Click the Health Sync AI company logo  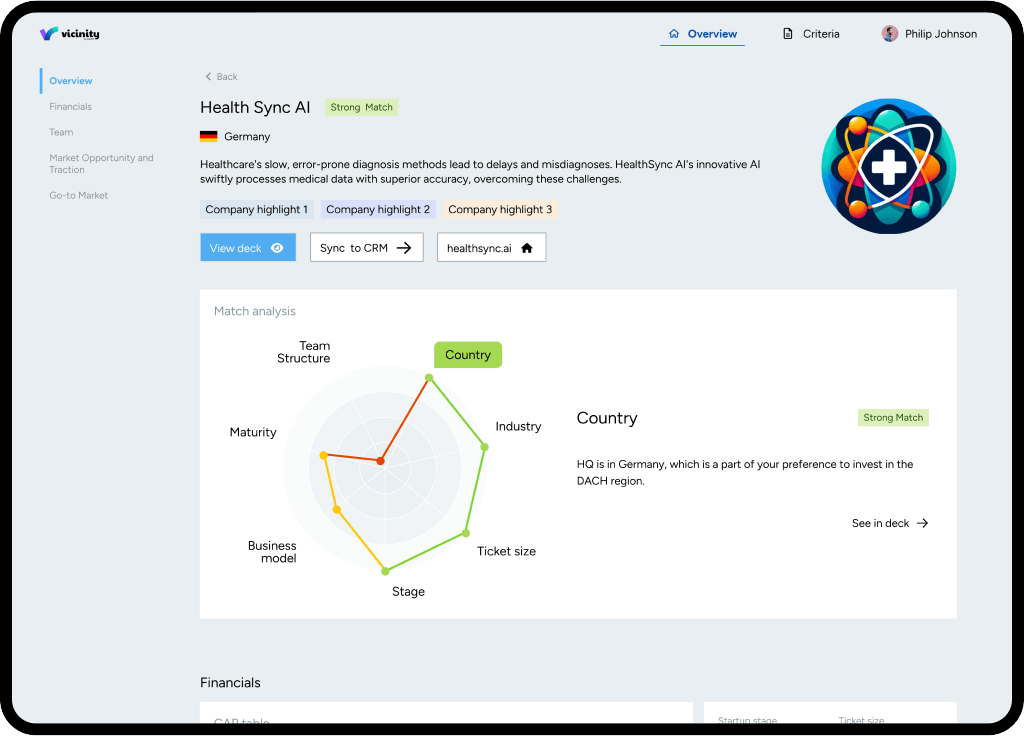click(888, 166)
